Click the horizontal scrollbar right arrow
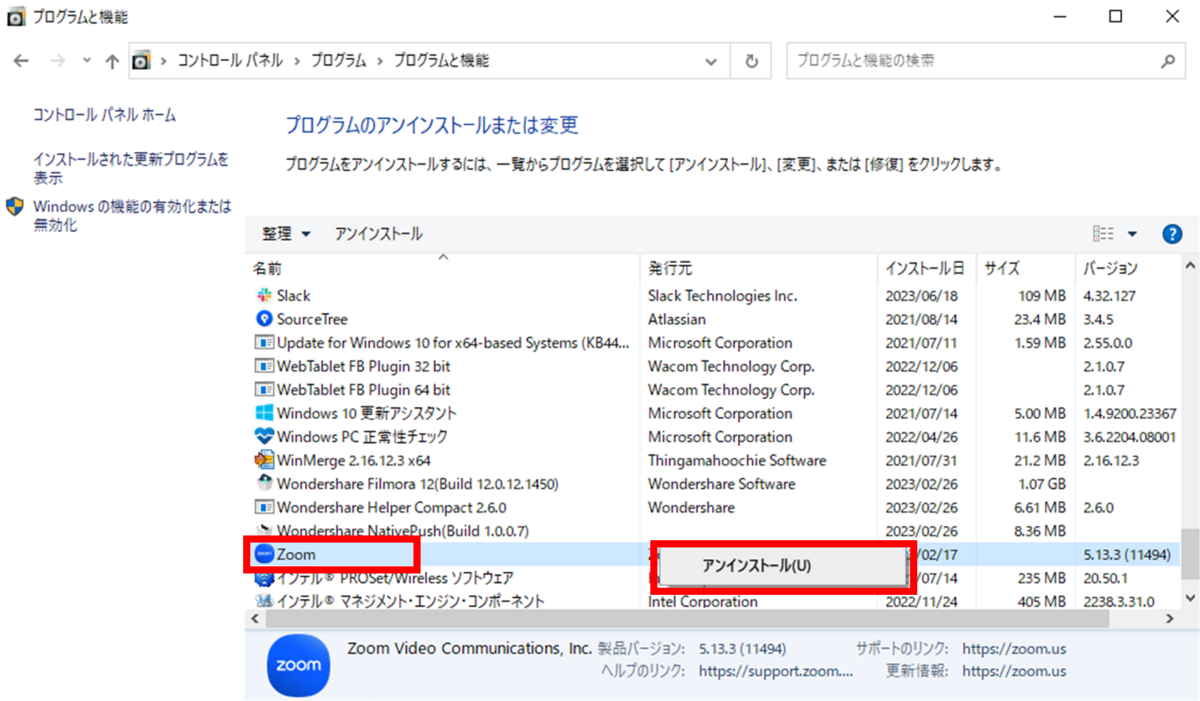1200x701 pixels. pyautogui.click(x=1171, y=620)
